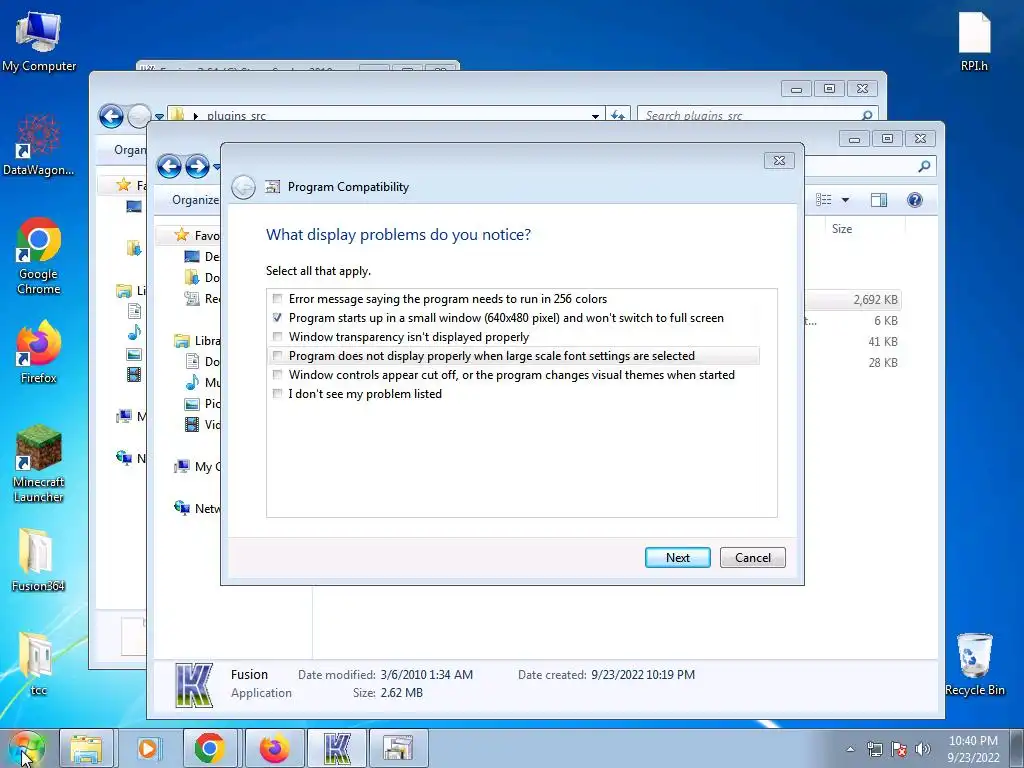Open the DataWagon desktop shortcut

[39, 145]
